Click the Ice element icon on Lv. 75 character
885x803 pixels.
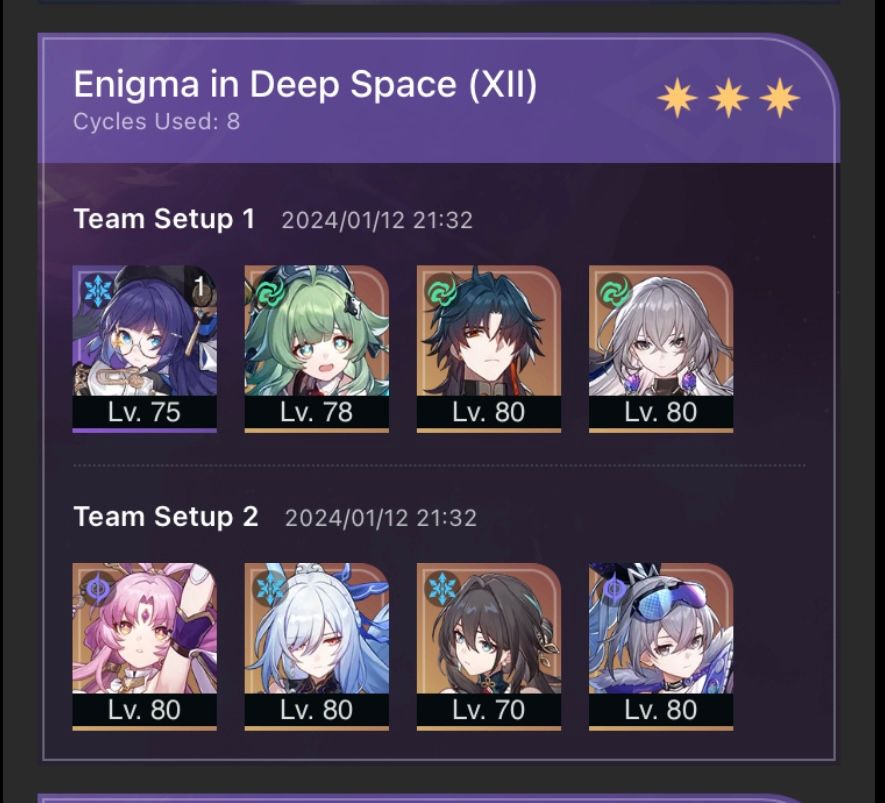pyautogui.click(x=98, y=292)
